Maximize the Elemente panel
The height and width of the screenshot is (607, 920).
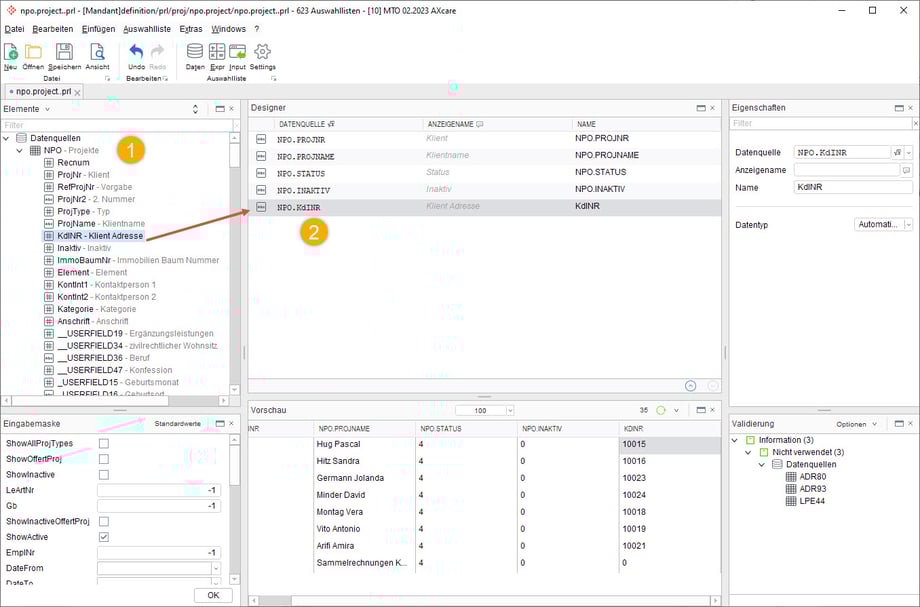click(x=220, y=108)
